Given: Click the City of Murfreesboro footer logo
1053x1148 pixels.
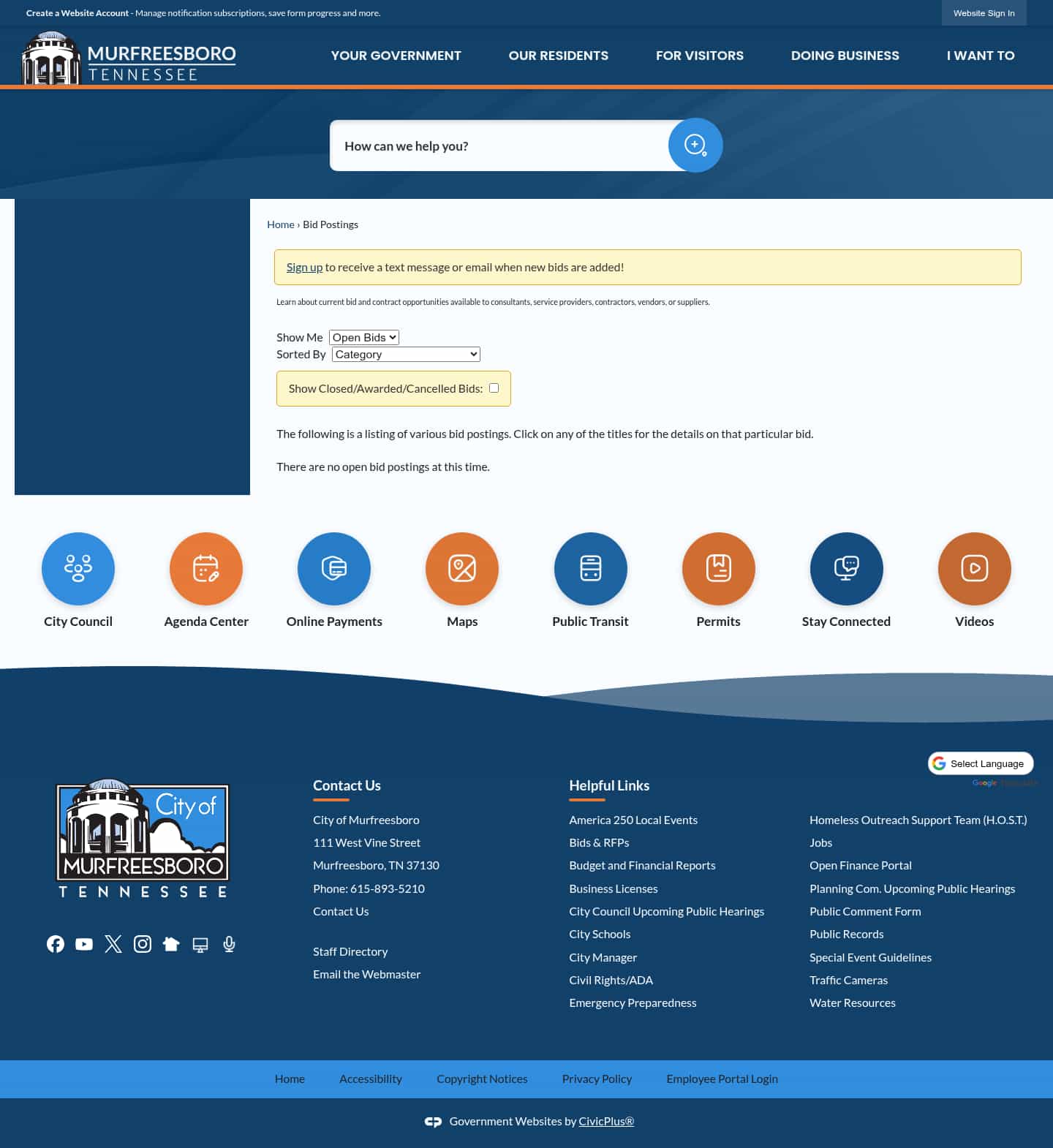Looking at the screenshot, I should (x=143, y=838).
